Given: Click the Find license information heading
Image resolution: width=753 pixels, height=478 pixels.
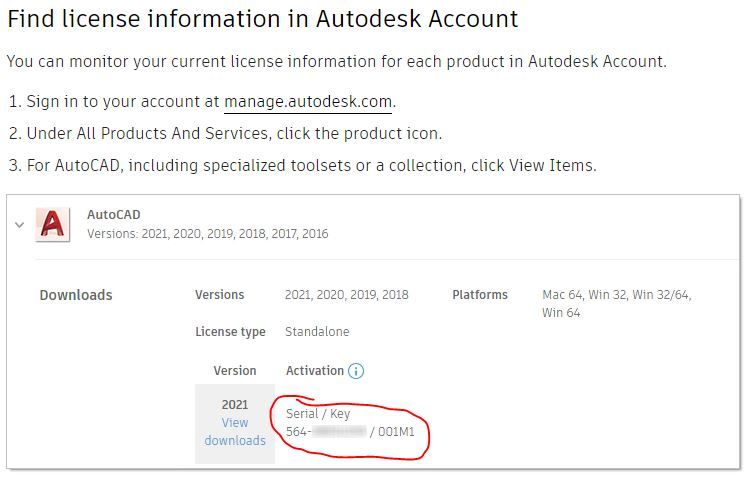Looking at the screenshot, I should 263,19.
